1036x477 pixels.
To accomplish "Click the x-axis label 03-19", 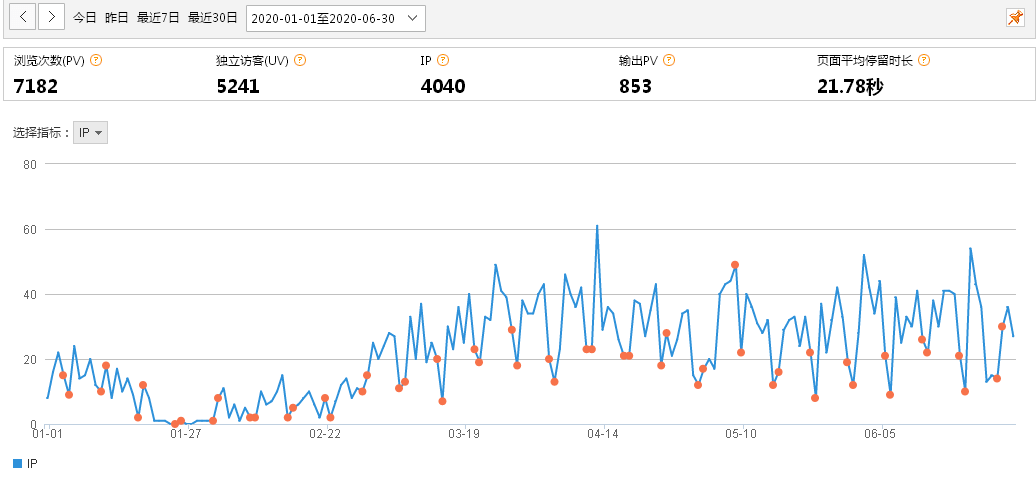I will [x=464, y=434].
